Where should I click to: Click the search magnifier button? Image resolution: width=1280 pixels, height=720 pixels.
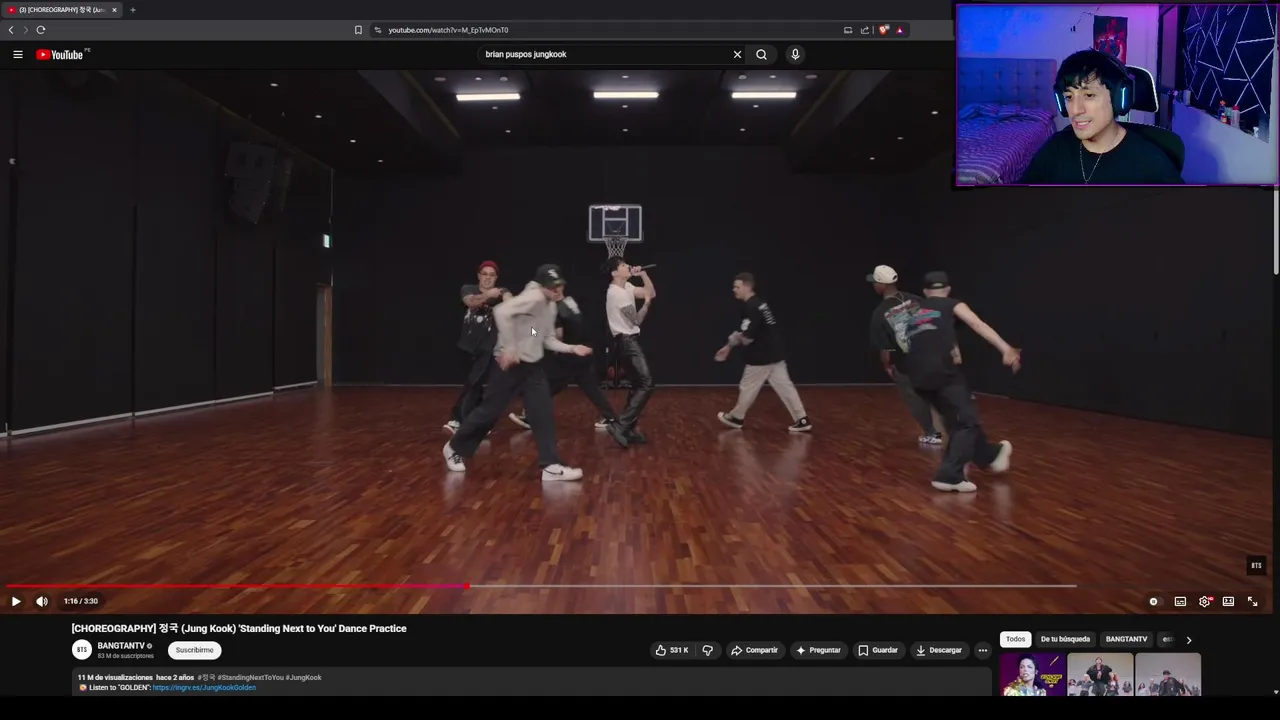tap(761, 54)
